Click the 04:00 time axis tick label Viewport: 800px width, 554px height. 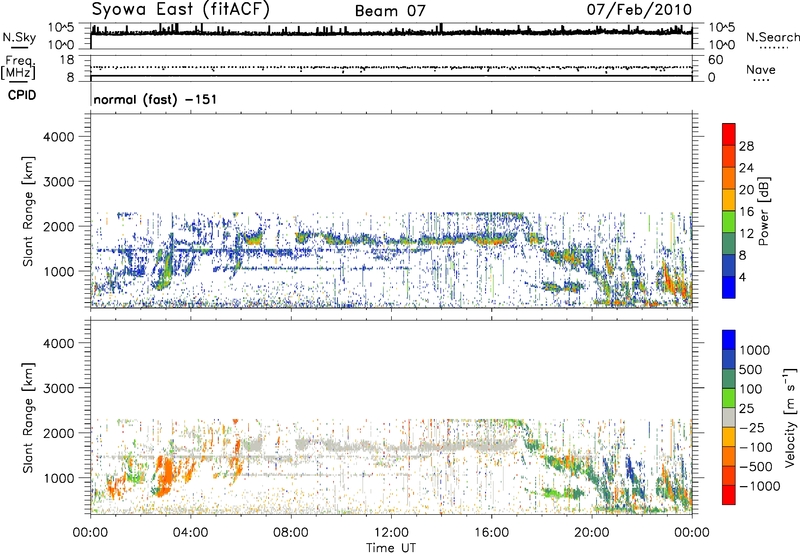click(x=191, y=533)
